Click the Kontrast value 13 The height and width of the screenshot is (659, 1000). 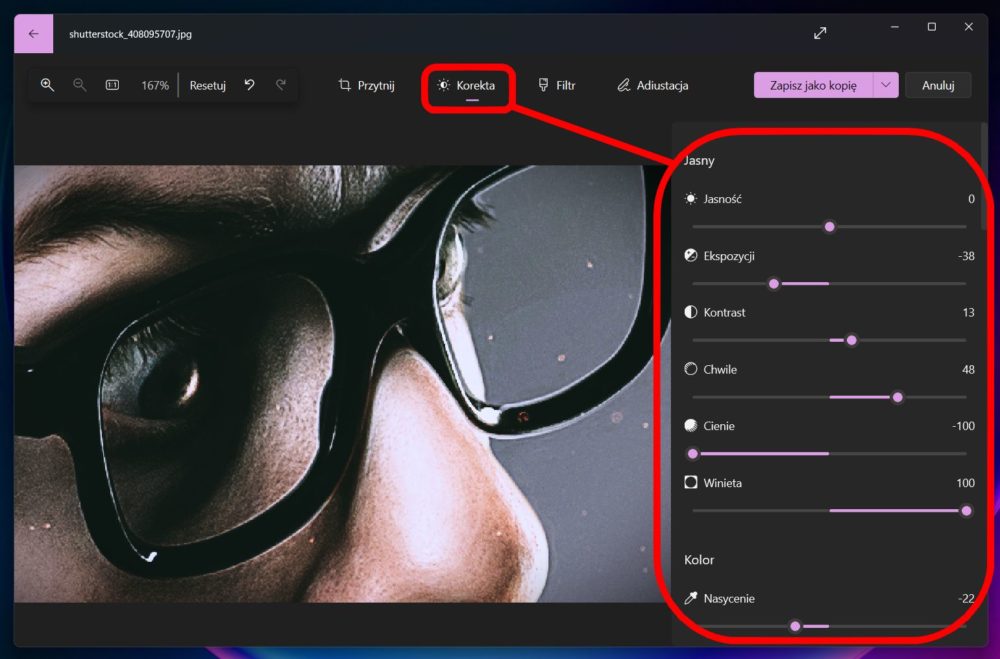pos(968,313)
